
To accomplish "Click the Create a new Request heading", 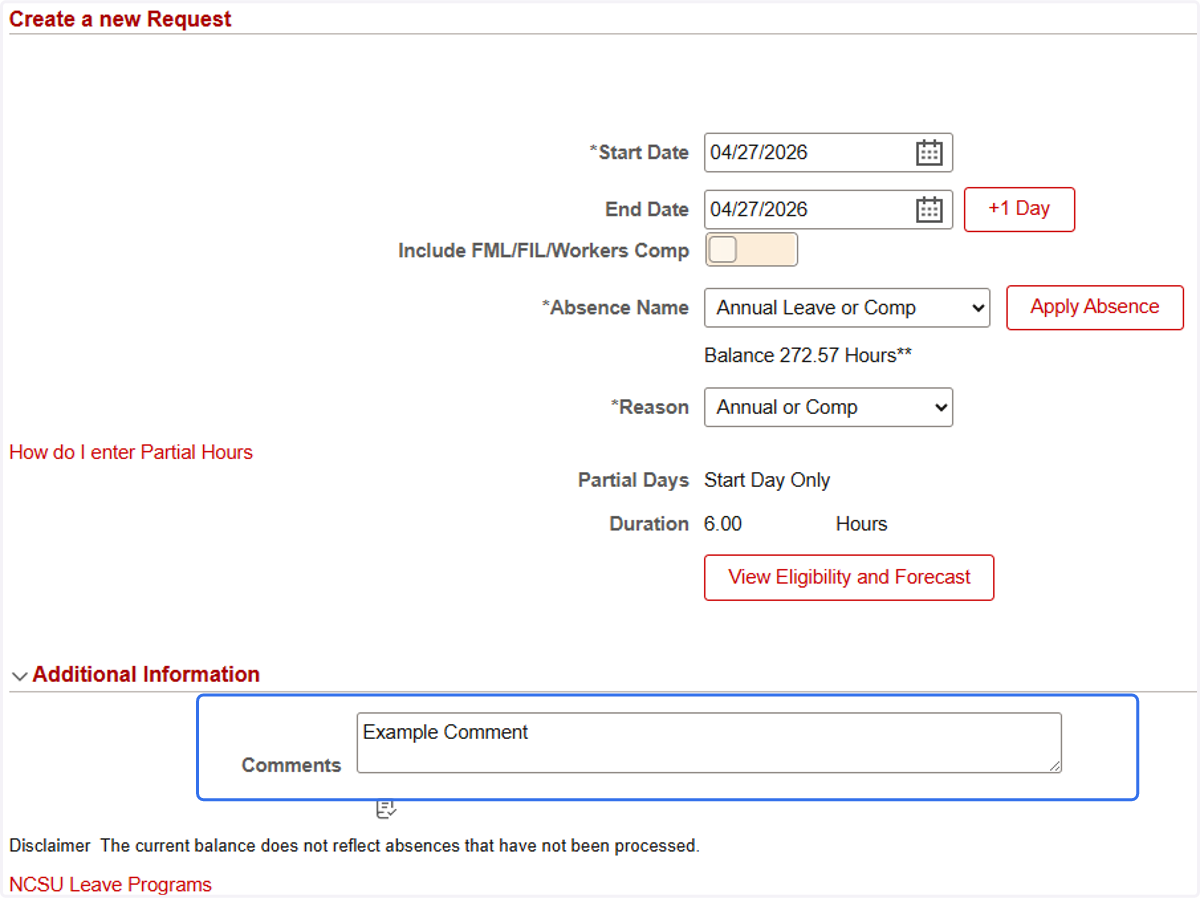I will (x=120, y=19).
